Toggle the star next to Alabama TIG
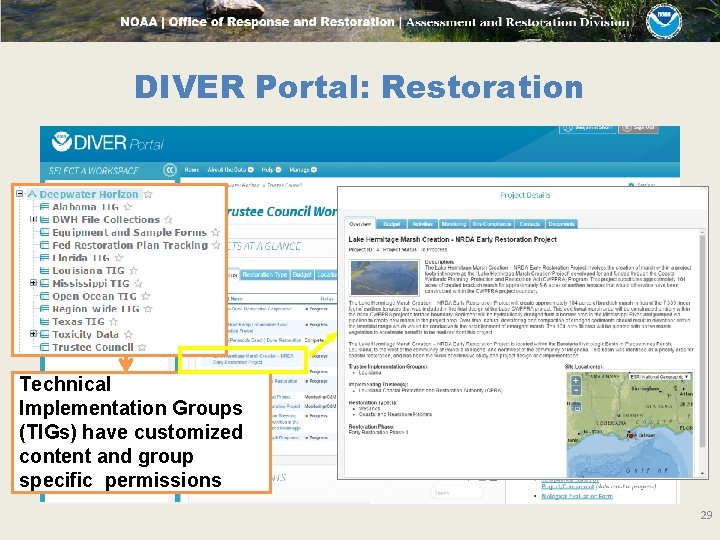Screen dimensions: 720x540 [x=128, y=207]
